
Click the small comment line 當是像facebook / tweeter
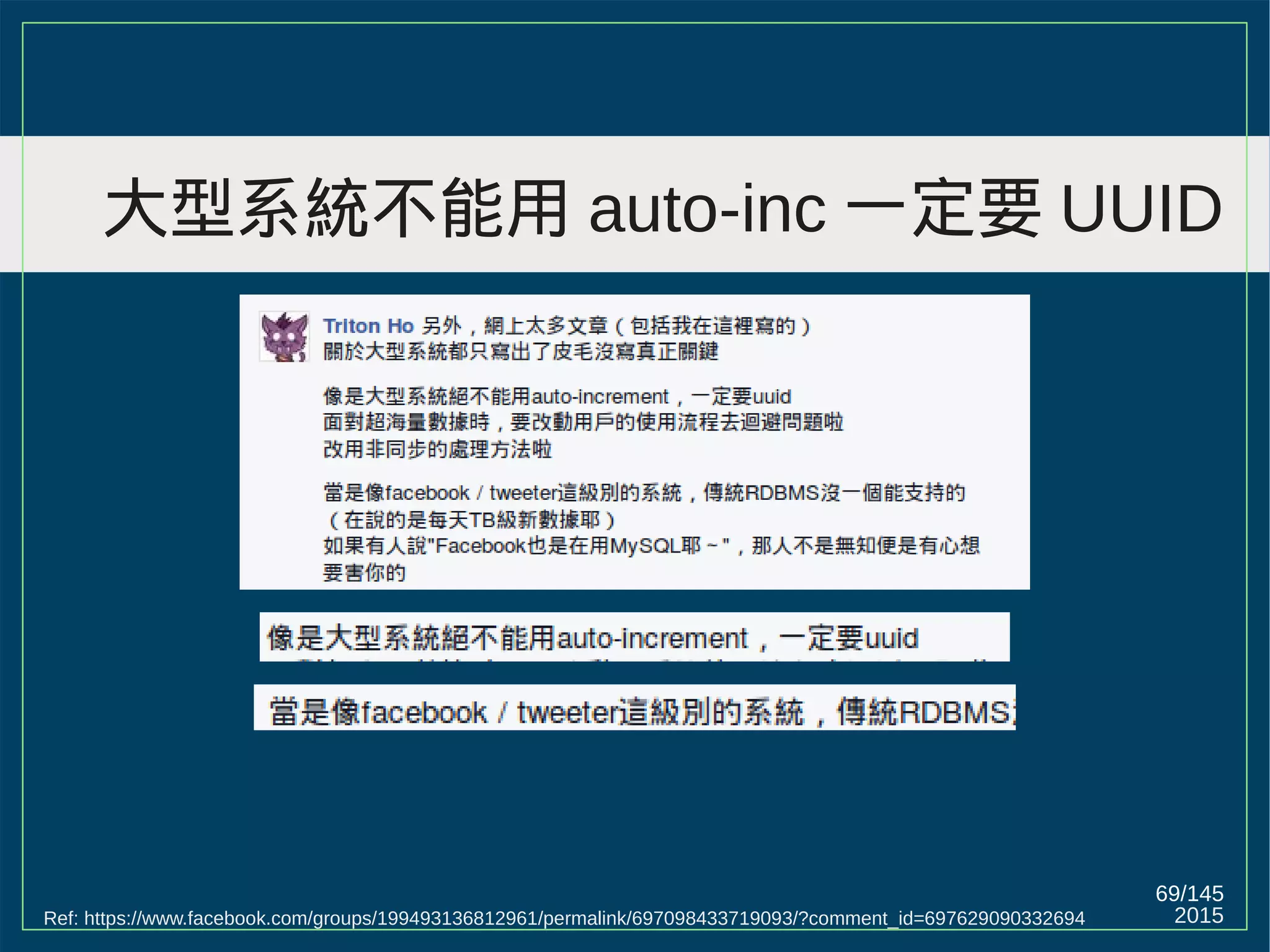tap(644, 493)
